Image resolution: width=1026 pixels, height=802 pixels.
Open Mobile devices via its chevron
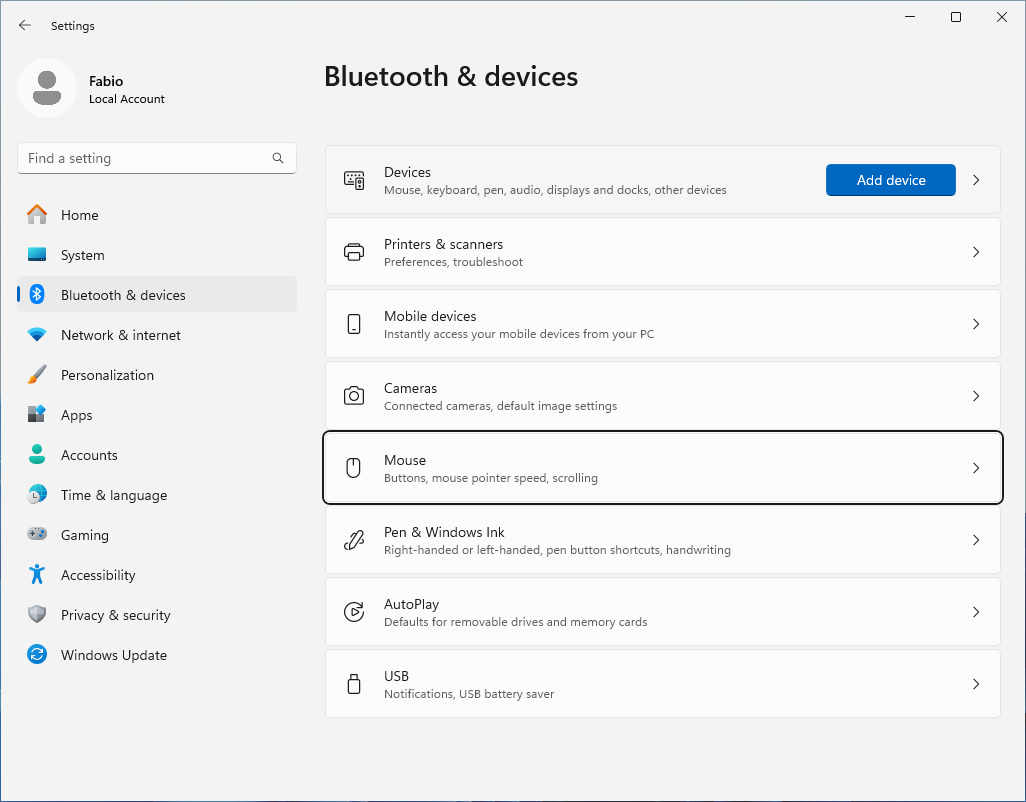(976, 324)
